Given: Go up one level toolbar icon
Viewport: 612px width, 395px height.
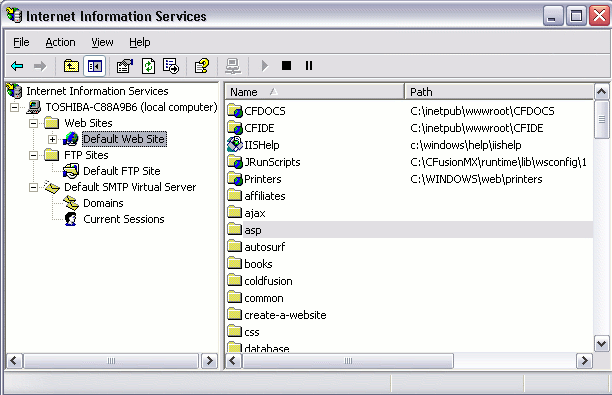Looking at the screenshot, I should 71,66.
